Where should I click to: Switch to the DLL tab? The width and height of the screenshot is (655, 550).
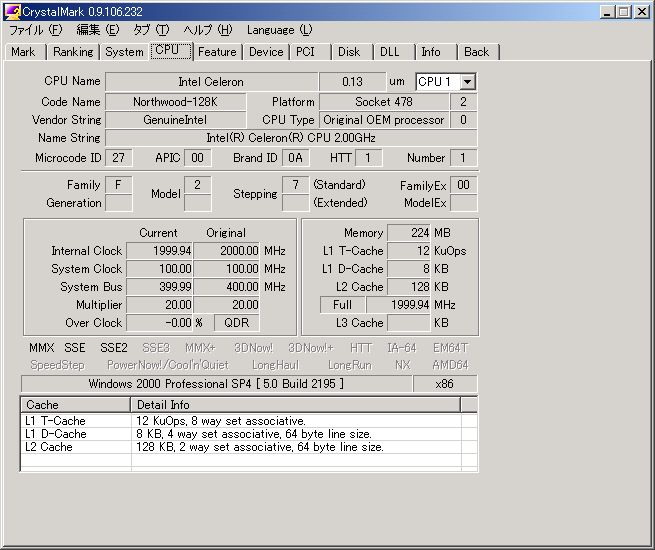pyautogui.click(x=394, y=52)
